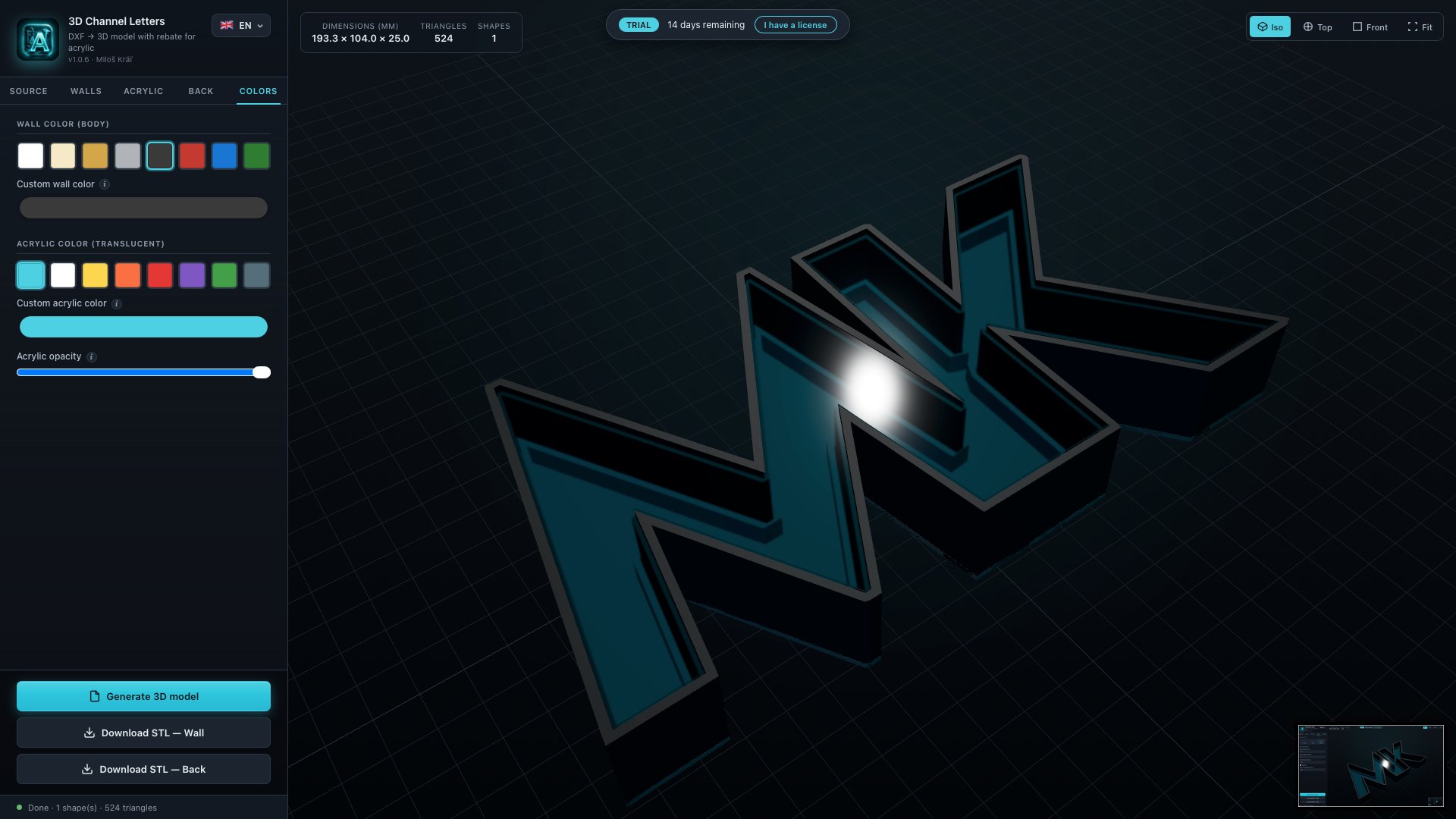Switch to Iso view

pos(1270,27)
